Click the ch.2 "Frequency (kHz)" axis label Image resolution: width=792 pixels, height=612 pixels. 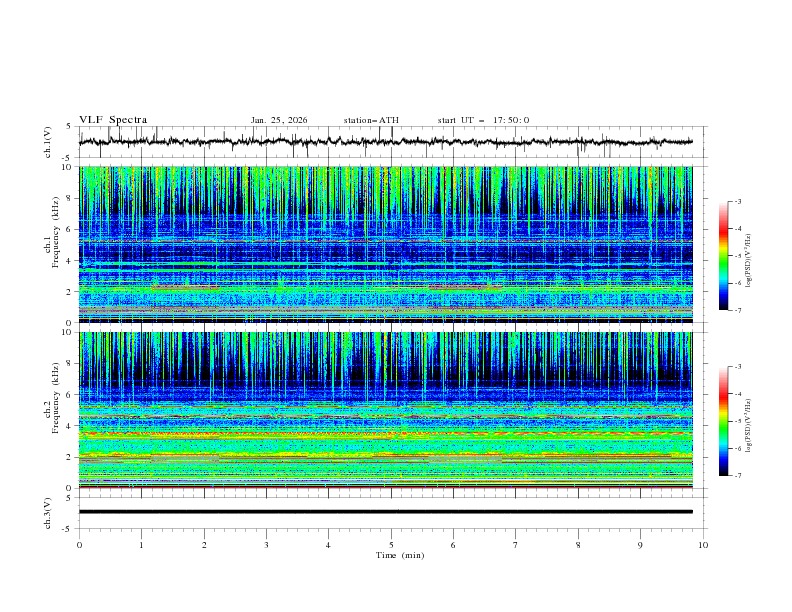(55, 398)
